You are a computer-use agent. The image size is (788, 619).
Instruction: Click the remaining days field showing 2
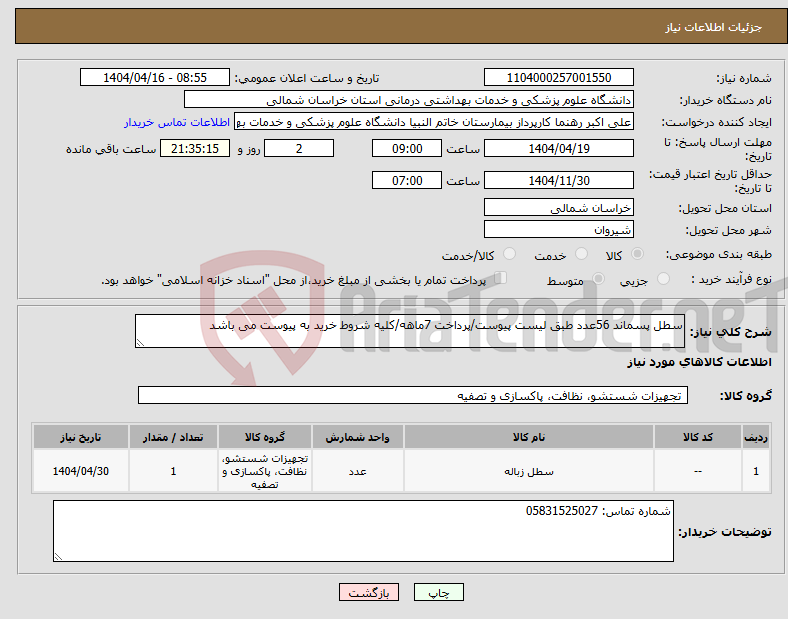point(299,149)
